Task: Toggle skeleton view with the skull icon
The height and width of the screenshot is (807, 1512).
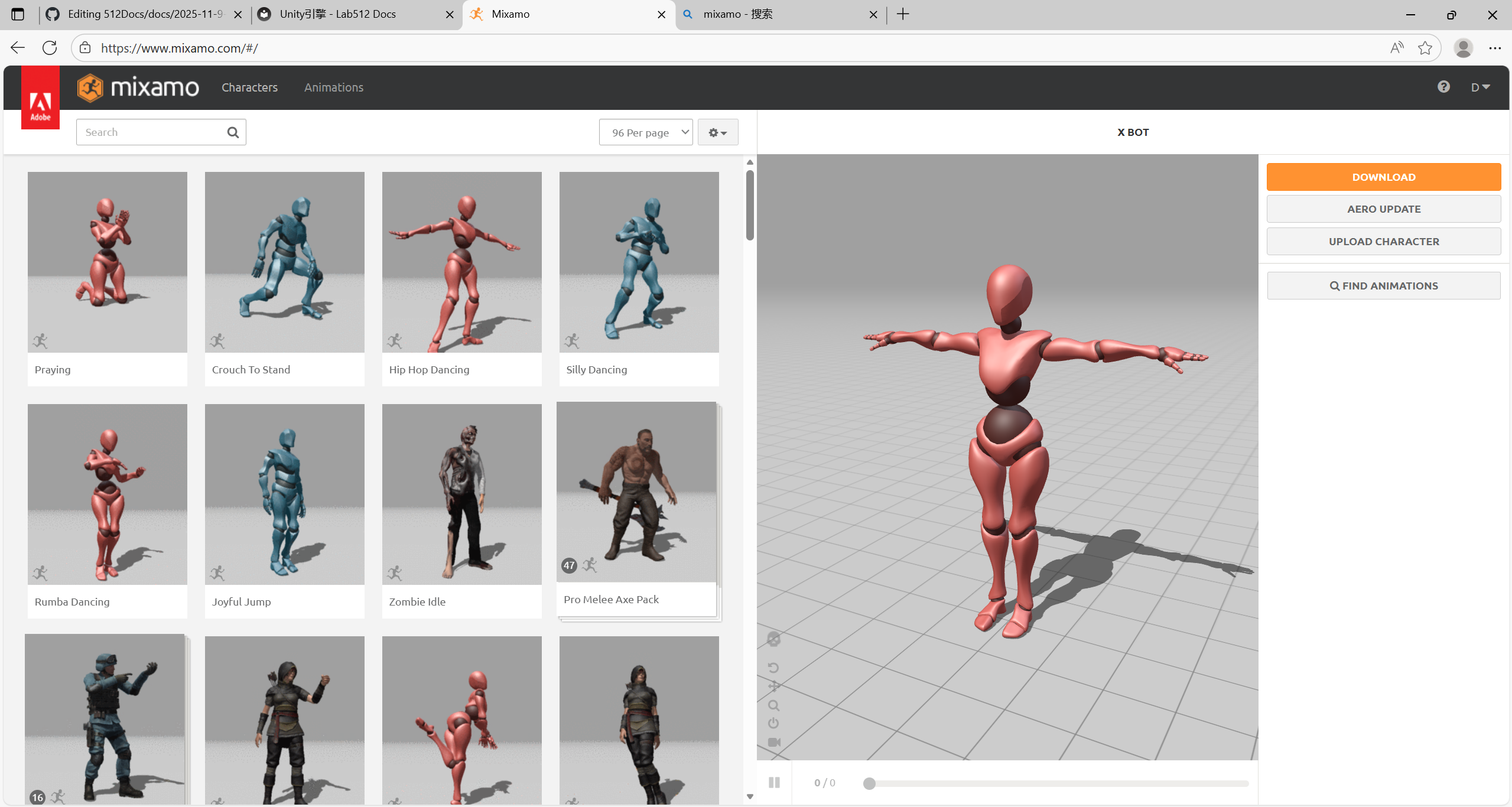Action: click(x=773, y=639)
